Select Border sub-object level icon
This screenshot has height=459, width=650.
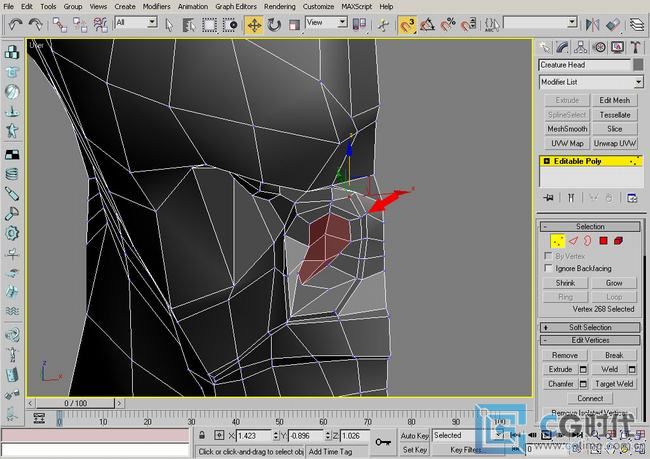pyautogui.click(x=587, y=241)
